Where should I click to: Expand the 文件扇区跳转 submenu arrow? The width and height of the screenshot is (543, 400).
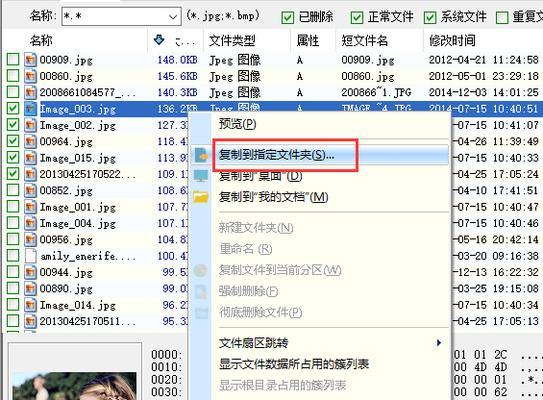click(x=439, y=343)
